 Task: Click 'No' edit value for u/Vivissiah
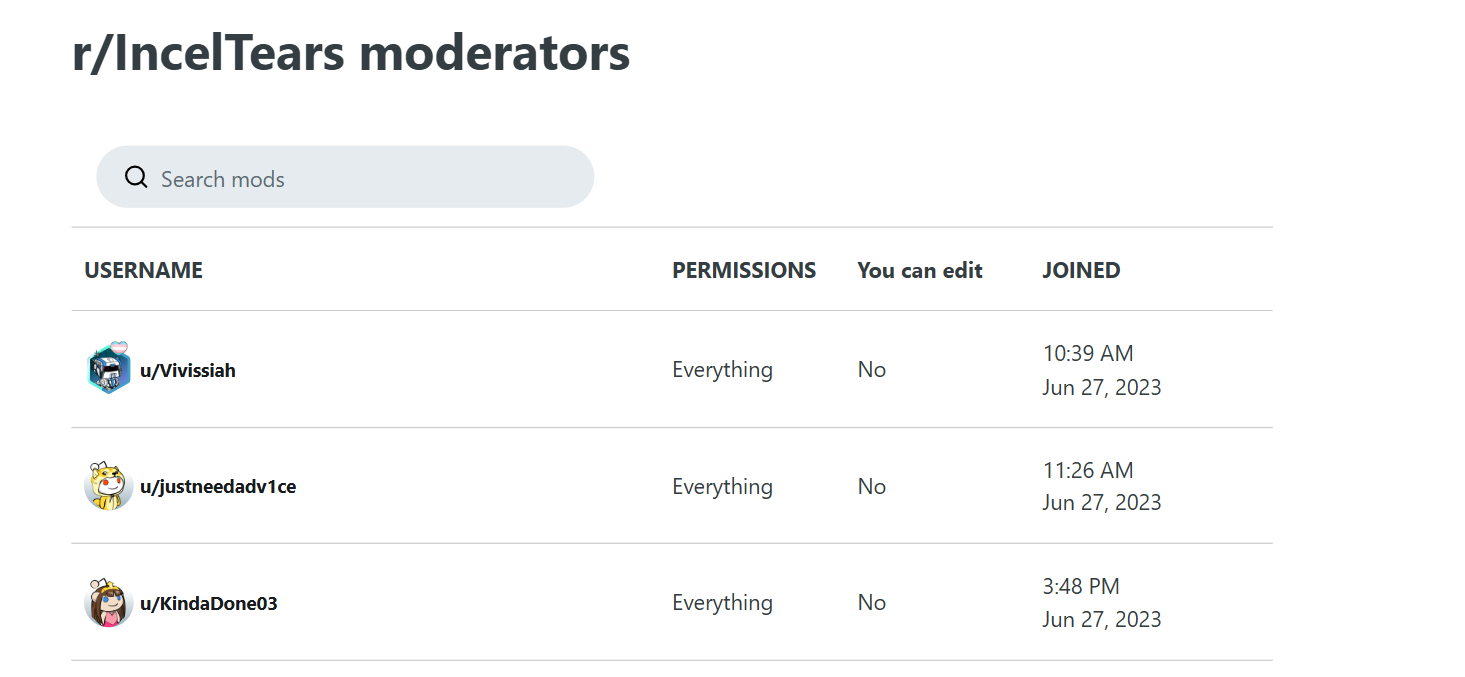pyautogui.click(x=872, y=370)
